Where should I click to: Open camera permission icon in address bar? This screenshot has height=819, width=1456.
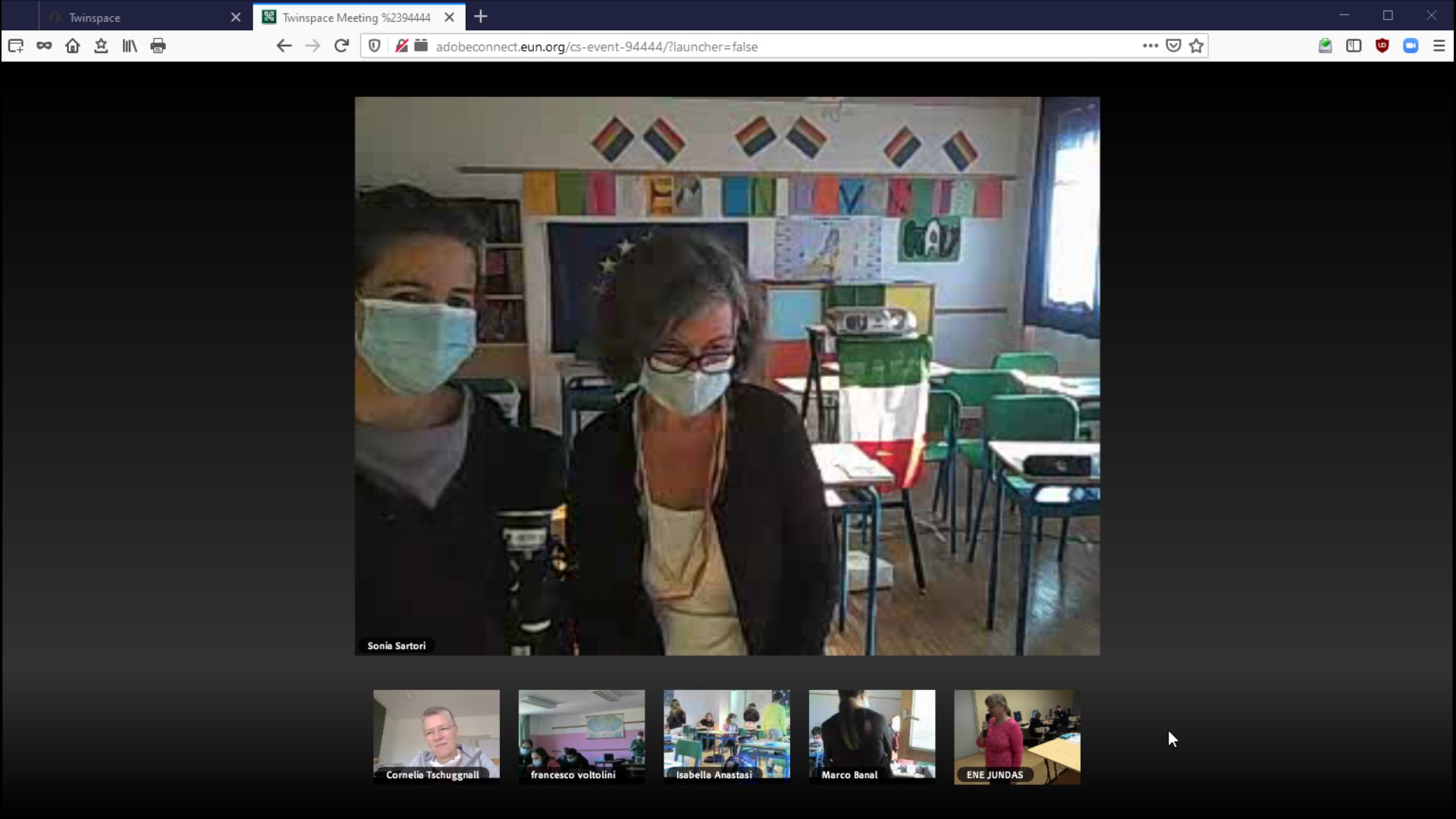421,45
